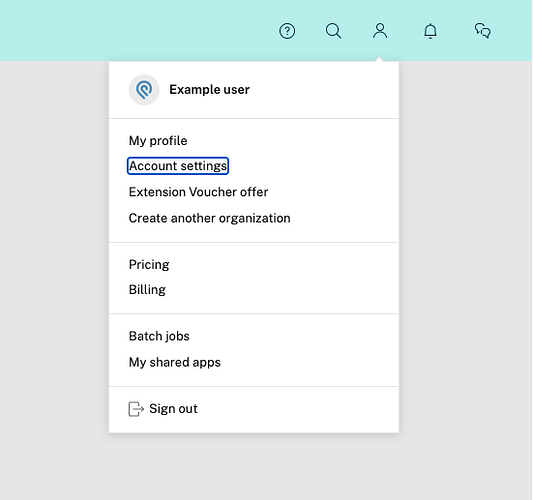This screenshot has width=533, height=500.
Task: Open the chat bubbles feedback icon
Action: coord(483,31)
